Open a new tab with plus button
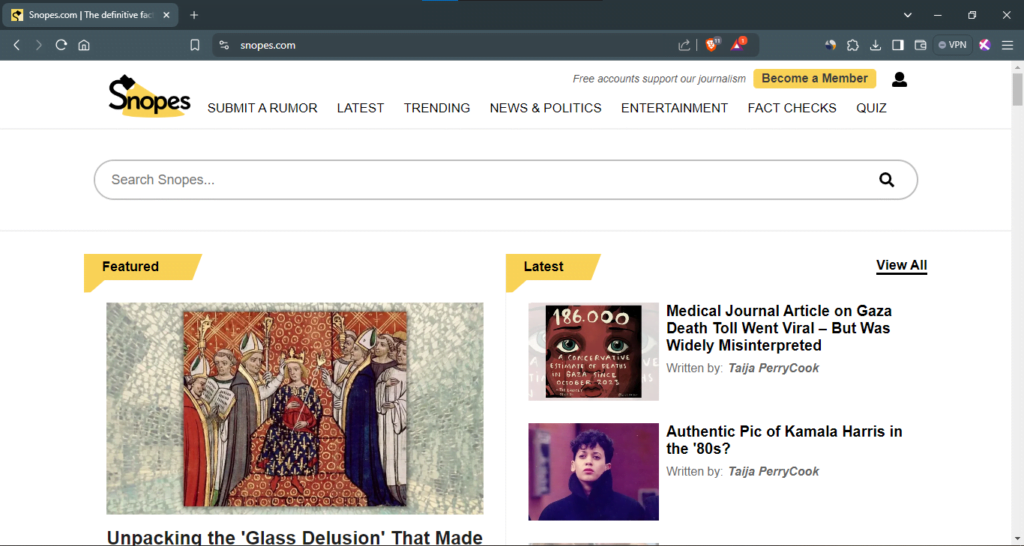 pos(194,15)
